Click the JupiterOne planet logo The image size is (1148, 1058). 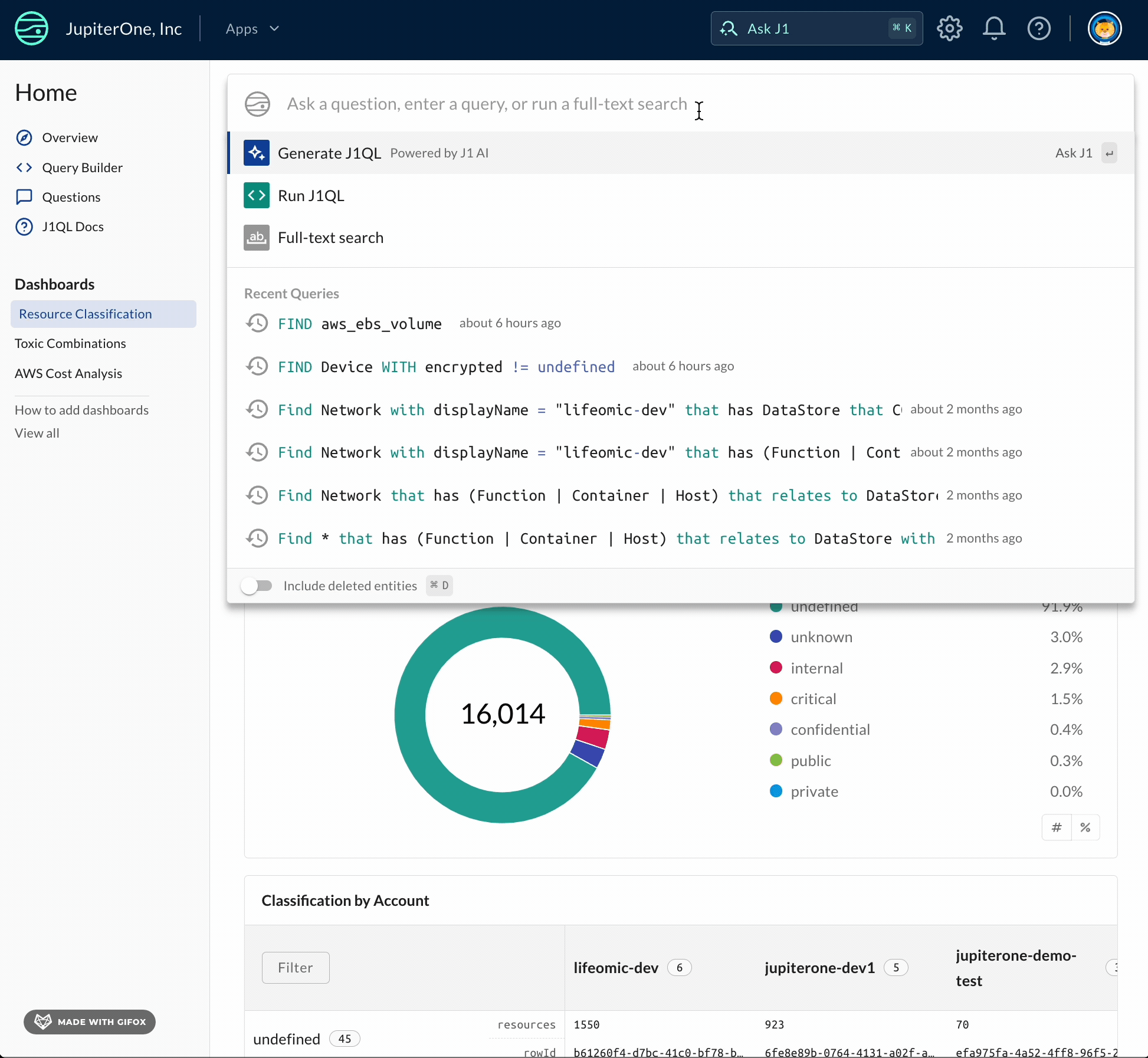click(x=31, y=28)
